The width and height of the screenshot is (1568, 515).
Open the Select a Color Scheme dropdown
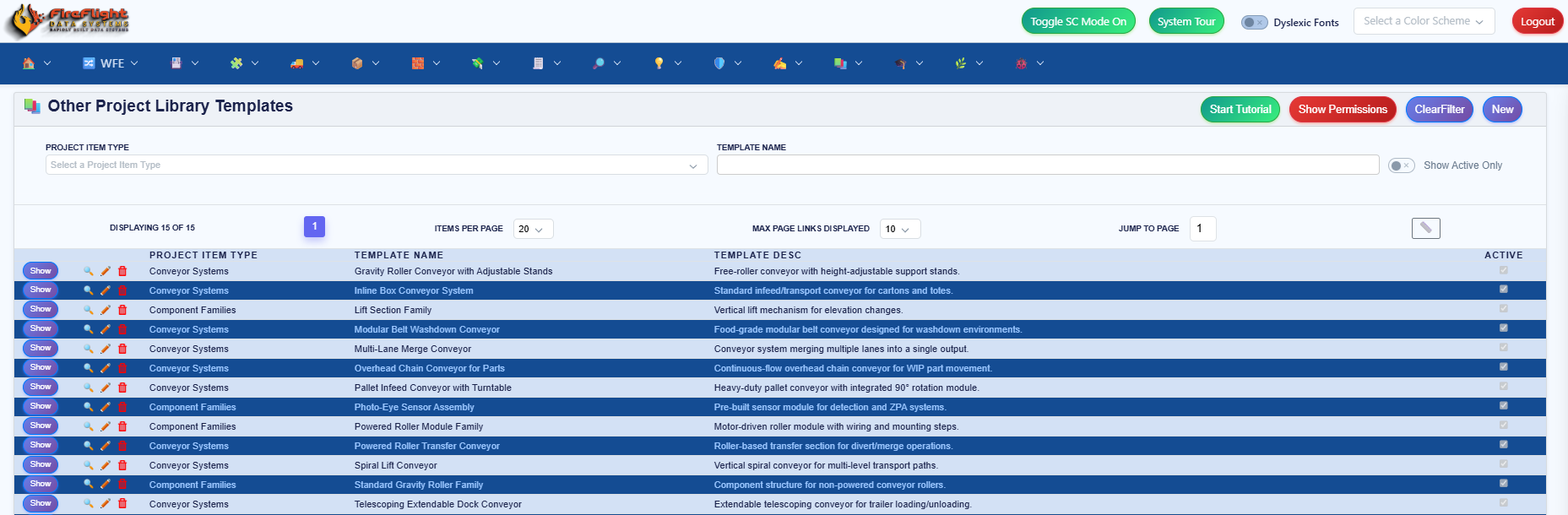click(1424, 21)
